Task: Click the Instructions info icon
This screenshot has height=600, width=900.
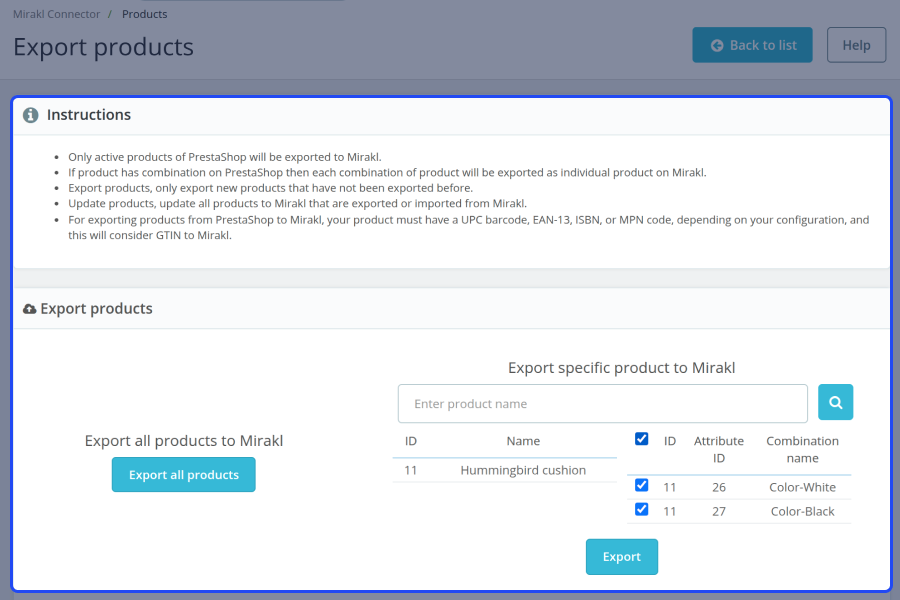Action: [31, 115]
